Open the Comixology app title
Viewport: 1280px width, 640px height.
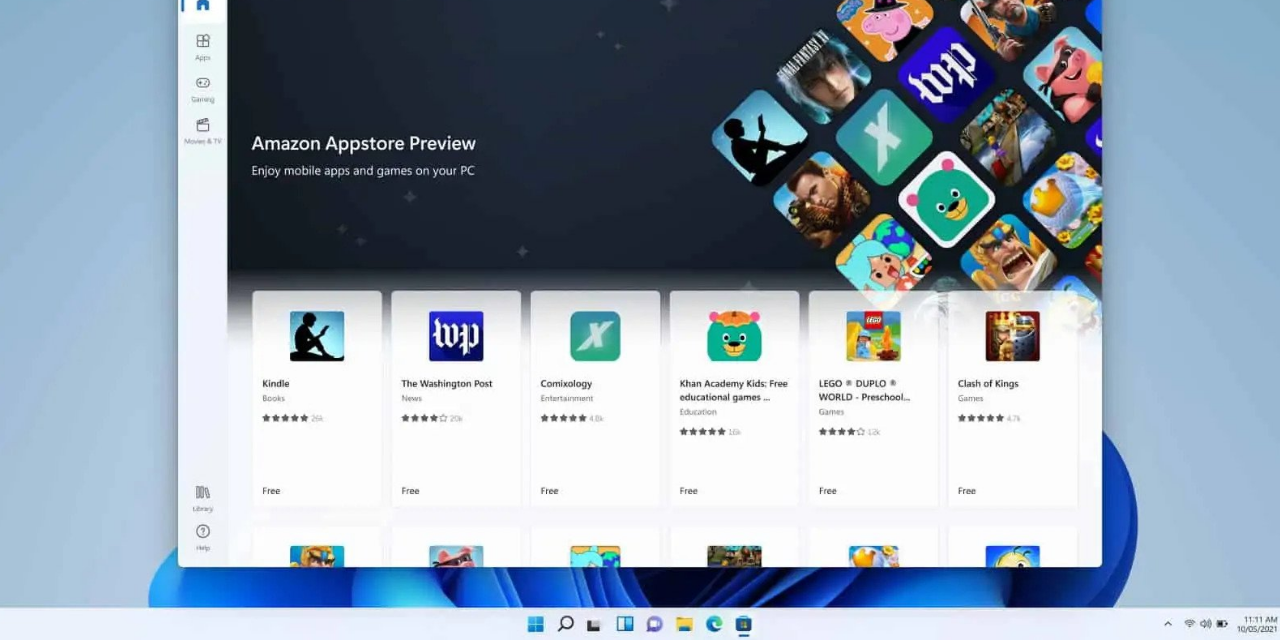(x=566, y=384)
